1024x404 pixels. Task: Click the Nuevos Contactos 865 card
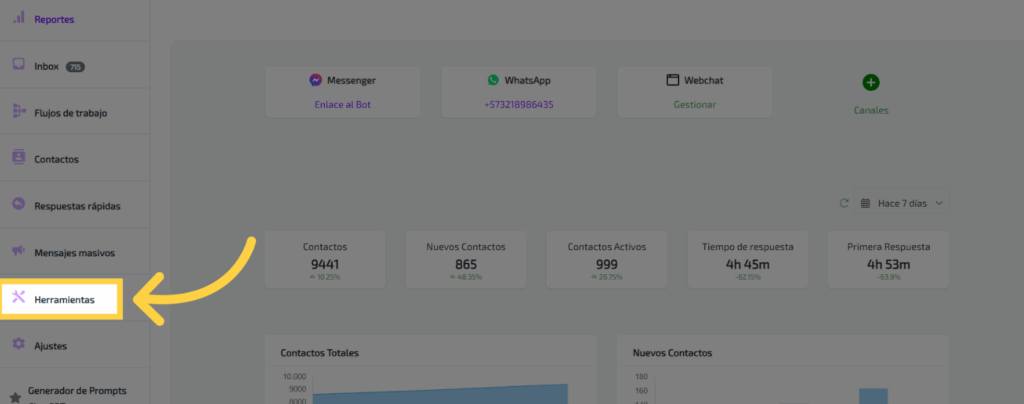click(x=465, y=260)
